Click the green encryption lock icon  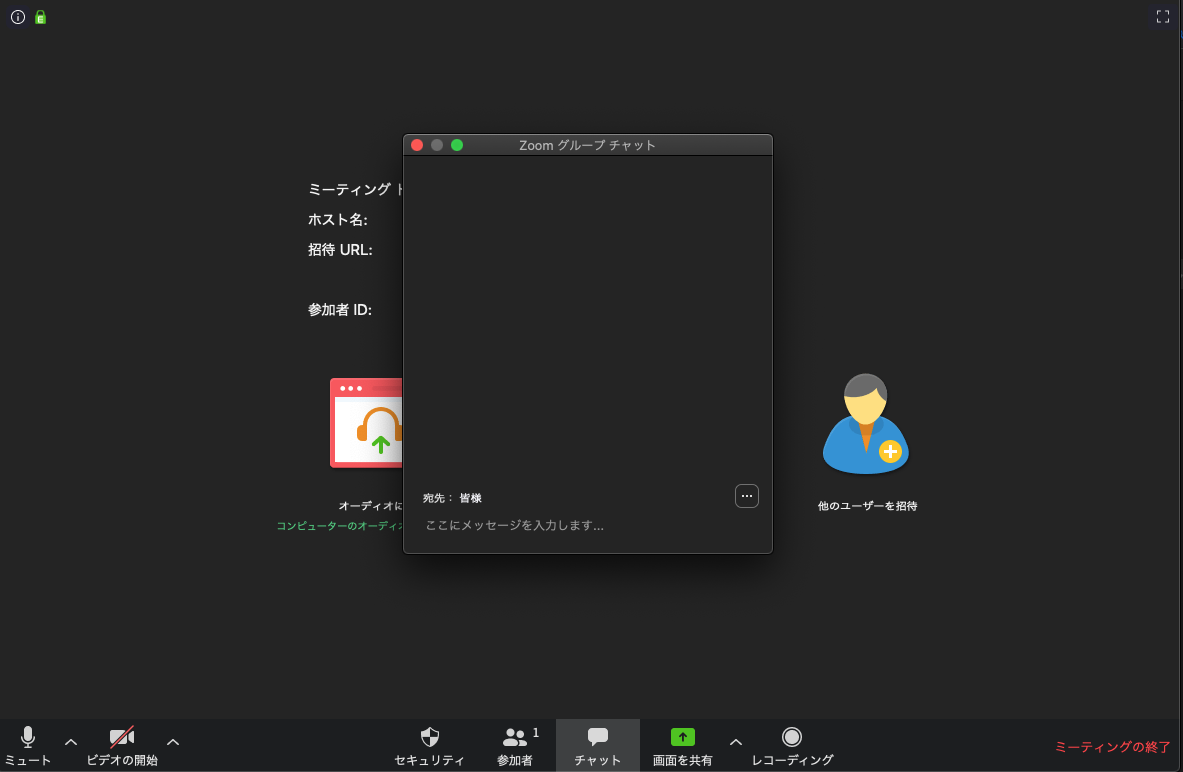[x=41, y=17]
